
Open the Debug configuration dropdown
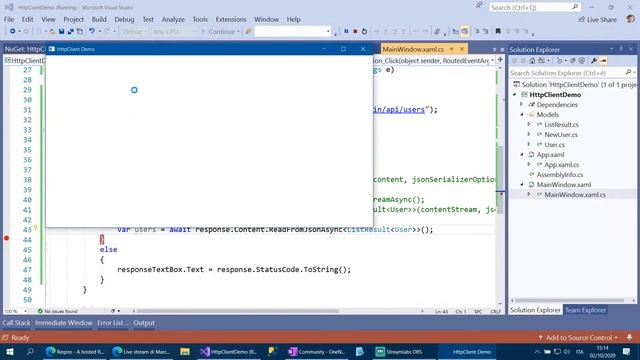click(x=134, y=31)
